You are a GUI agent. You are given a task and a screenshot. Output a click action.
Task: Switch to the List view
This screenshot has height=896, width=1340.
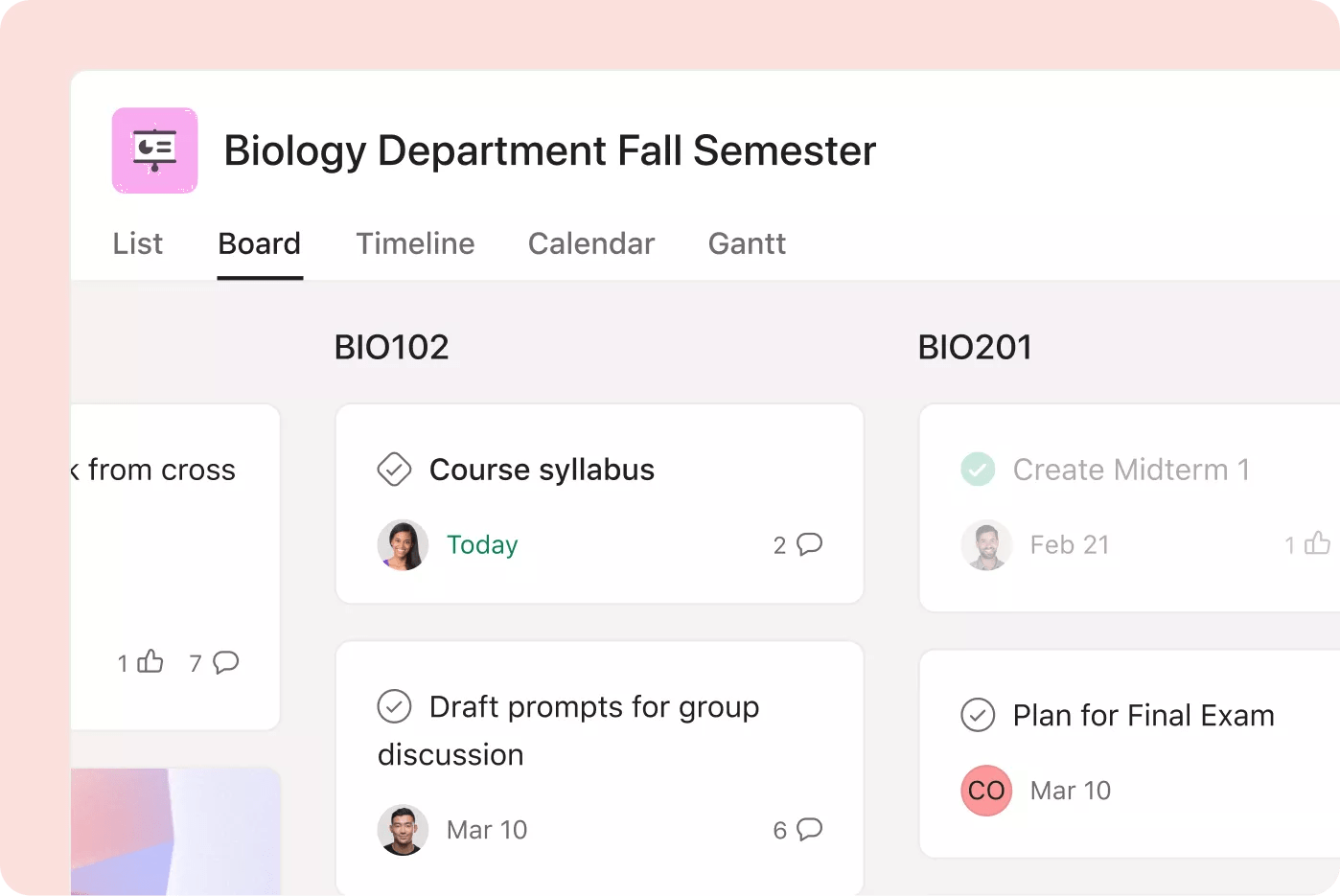pos(137,243)
